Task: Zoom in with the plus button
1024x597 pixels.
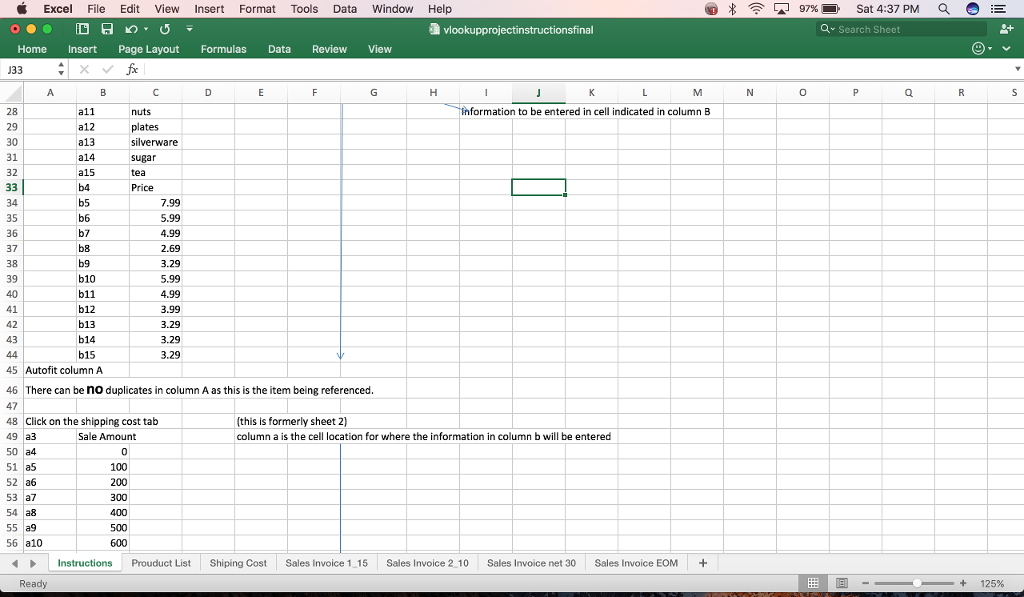Action: (963, 583)
